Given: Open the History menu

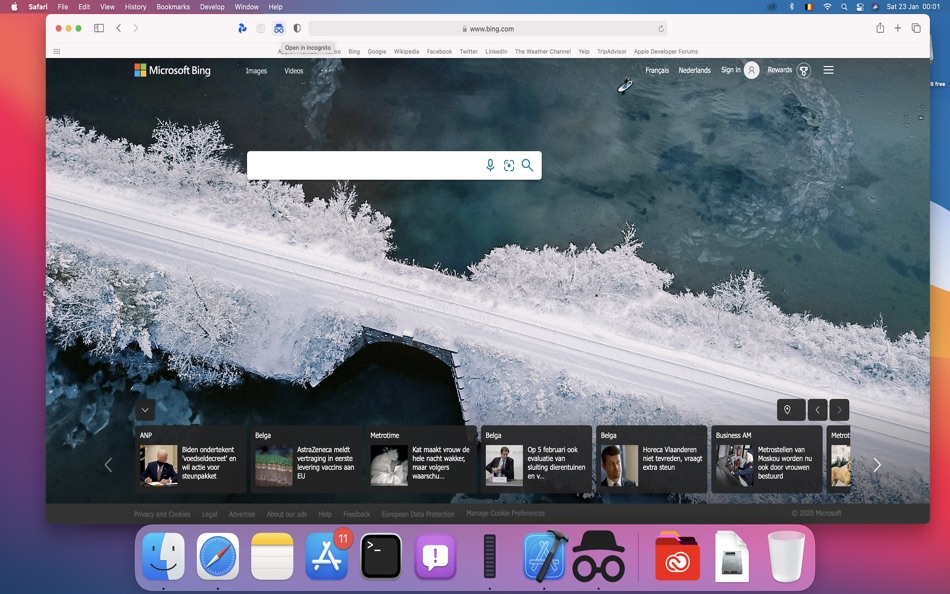Looking at the screenshot, I should [135, 7].
